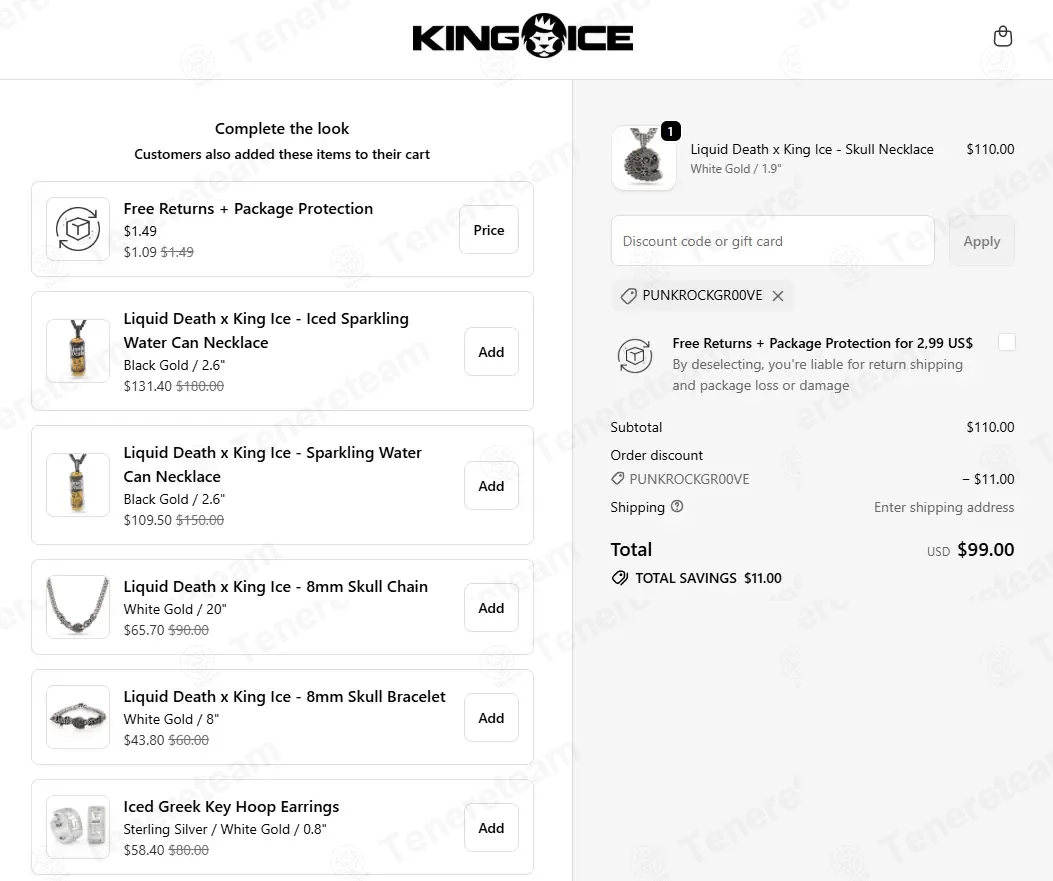
Task: View the Greek Key Hoop Earrings thumbnail
Action: click(78, 827)
